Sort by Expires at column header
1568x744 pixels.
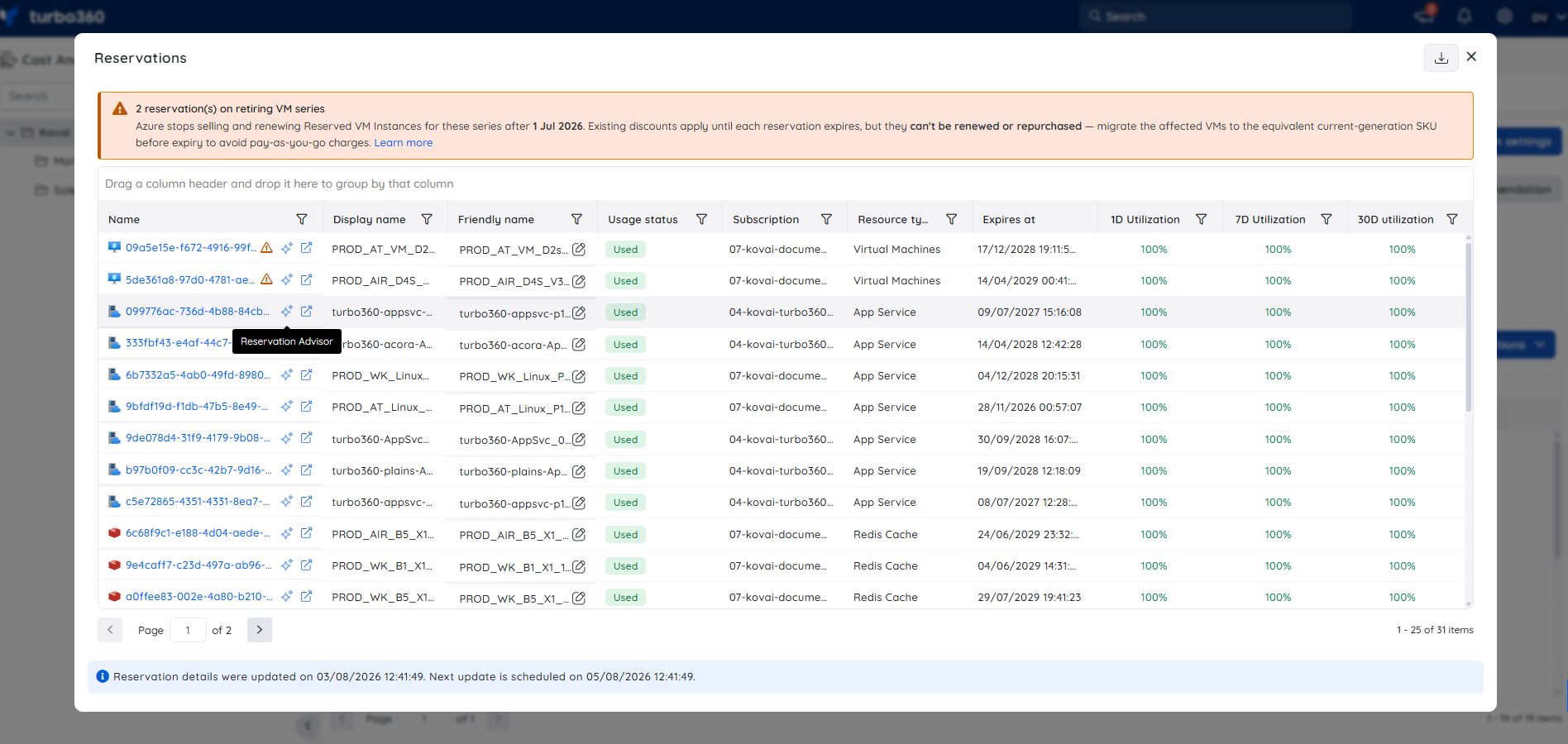point(1009,219)
